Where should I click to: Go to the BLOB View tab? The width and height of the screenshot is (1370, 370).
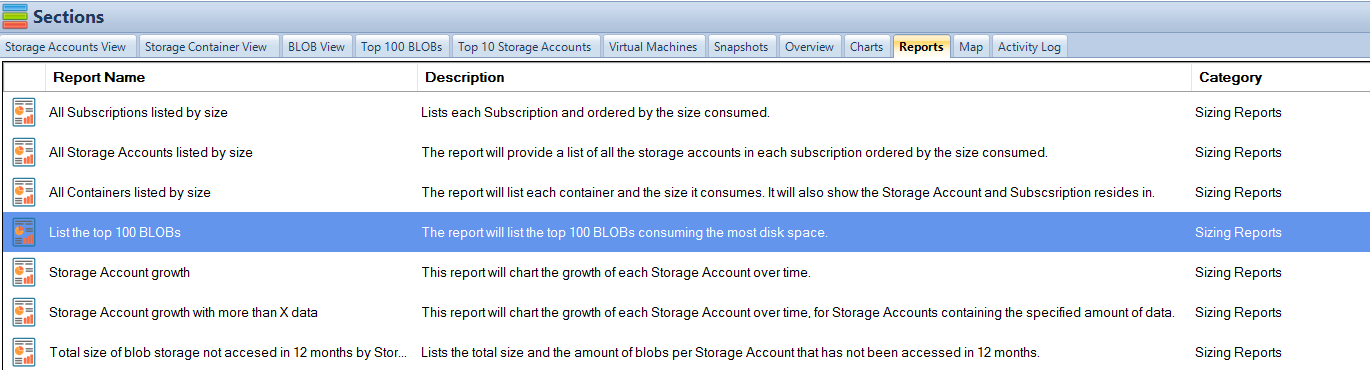pyautogui.click(x=316, y=46)
